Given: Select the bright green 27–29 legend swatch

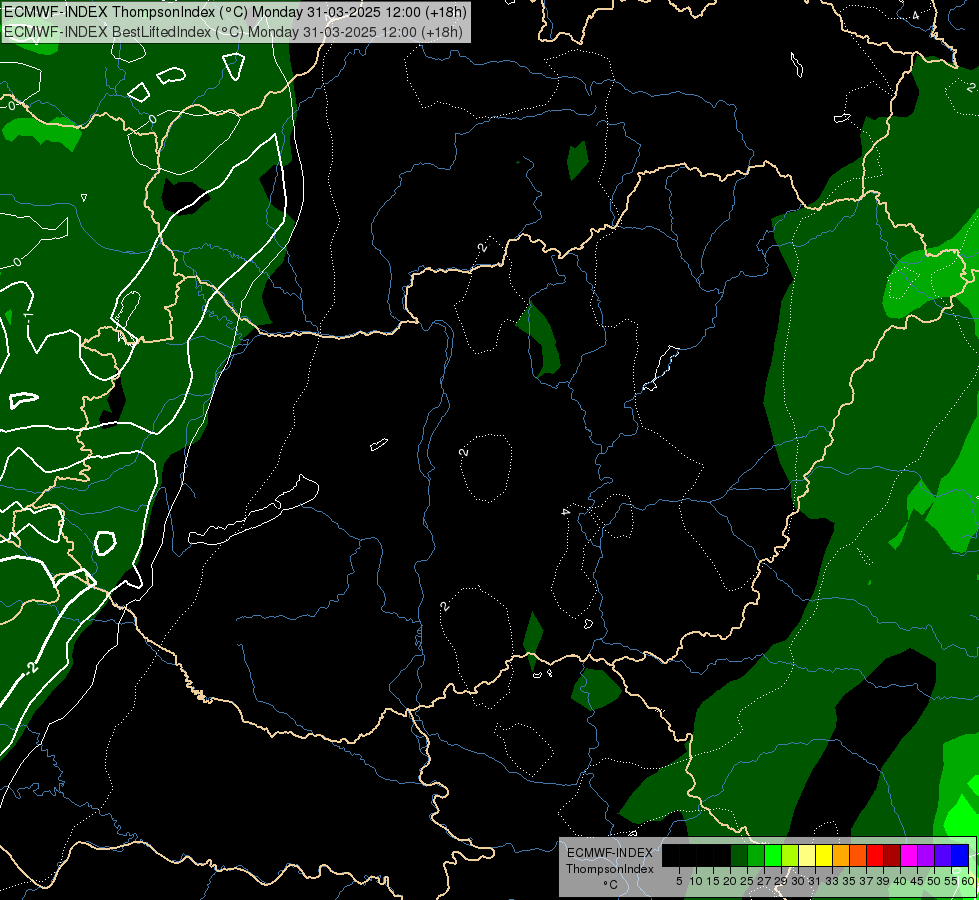Looking at the screenshot, I should click(773, 855).
